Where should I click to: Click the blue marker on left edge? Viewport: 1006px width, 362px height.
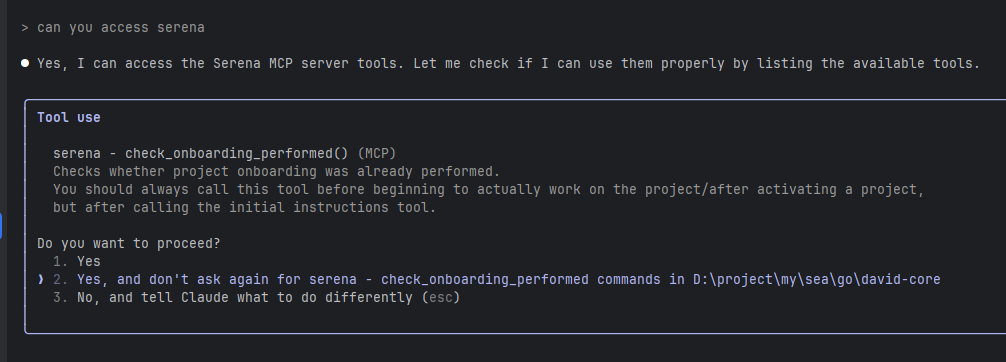pyautogui.click(x=1, y=226)
